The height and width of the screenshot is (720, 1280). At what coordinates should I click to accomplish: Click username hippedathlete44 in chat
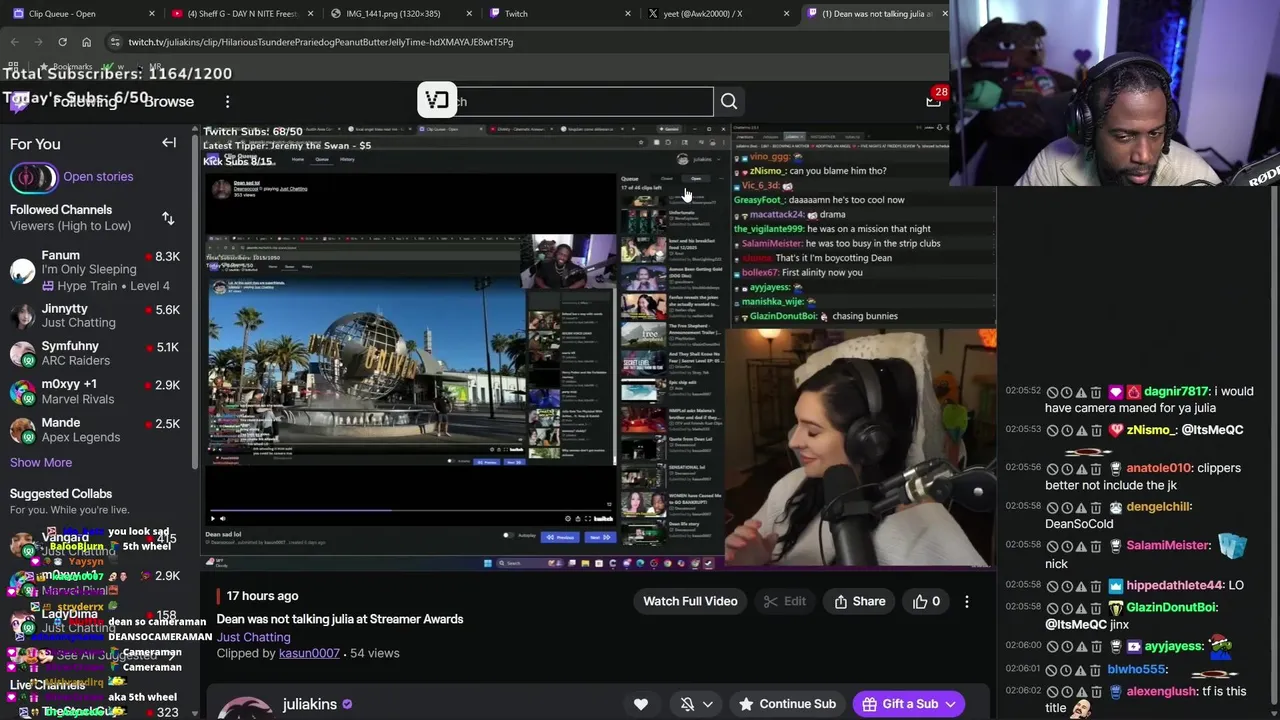[1175, 585]
